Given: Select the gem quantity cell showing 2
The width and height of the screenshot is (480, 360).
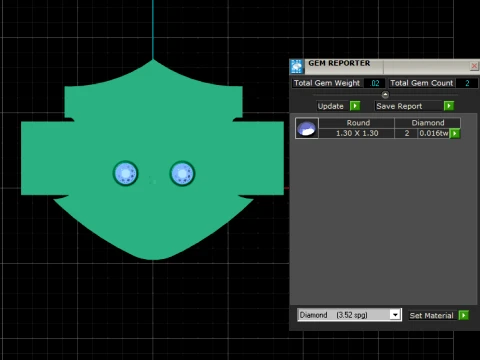Looking at the screenshot, I should coord(406,133).
